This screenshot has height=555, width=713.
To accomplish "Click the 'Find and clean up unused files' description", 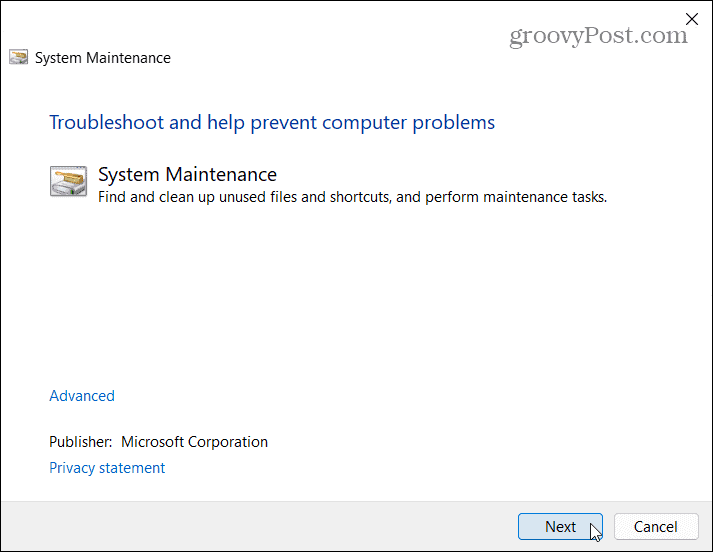I will [x=352, y=197].
